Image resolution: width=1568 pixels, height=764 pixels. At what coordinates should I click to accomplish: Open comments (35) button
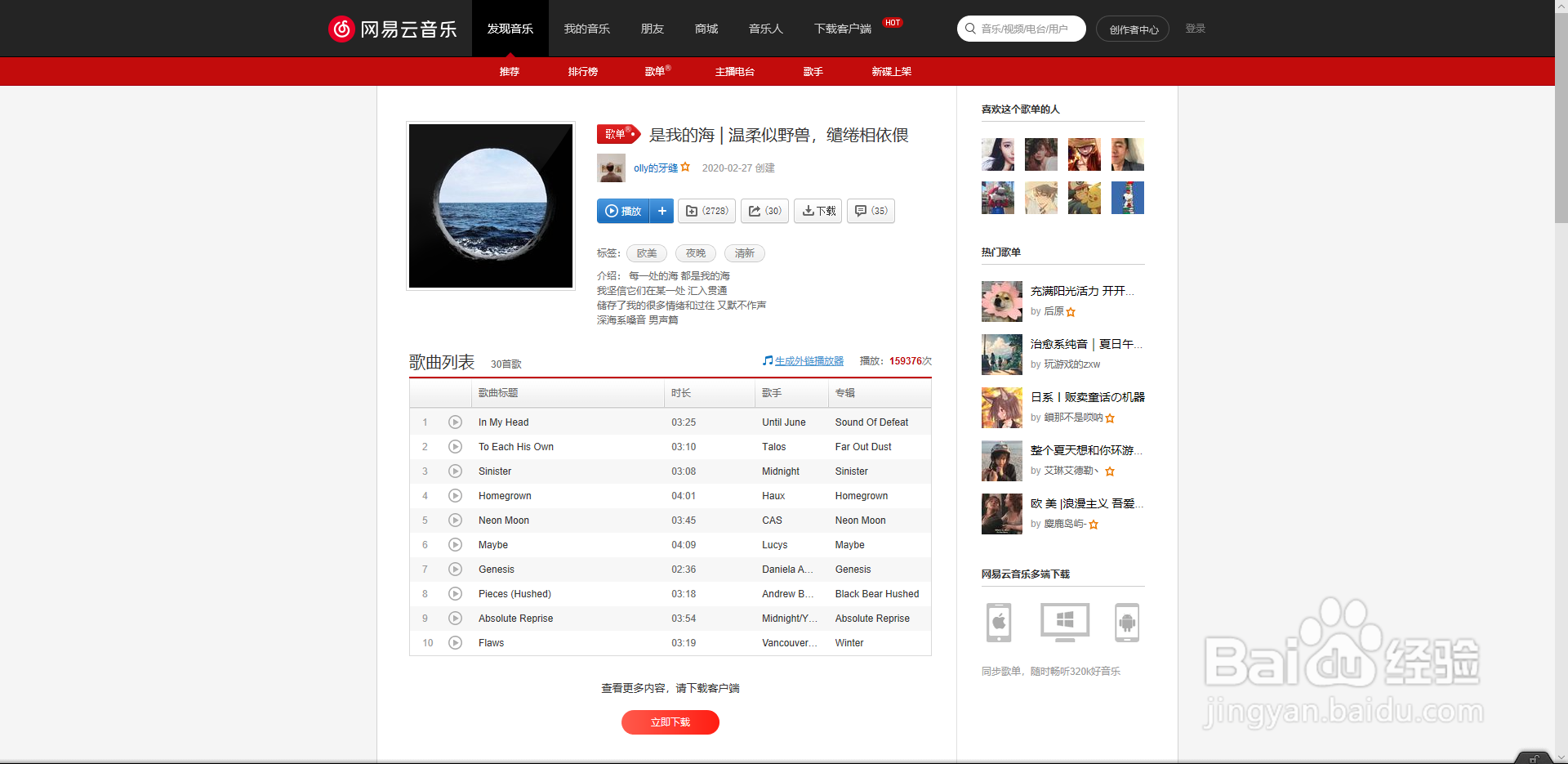[871, 211]
